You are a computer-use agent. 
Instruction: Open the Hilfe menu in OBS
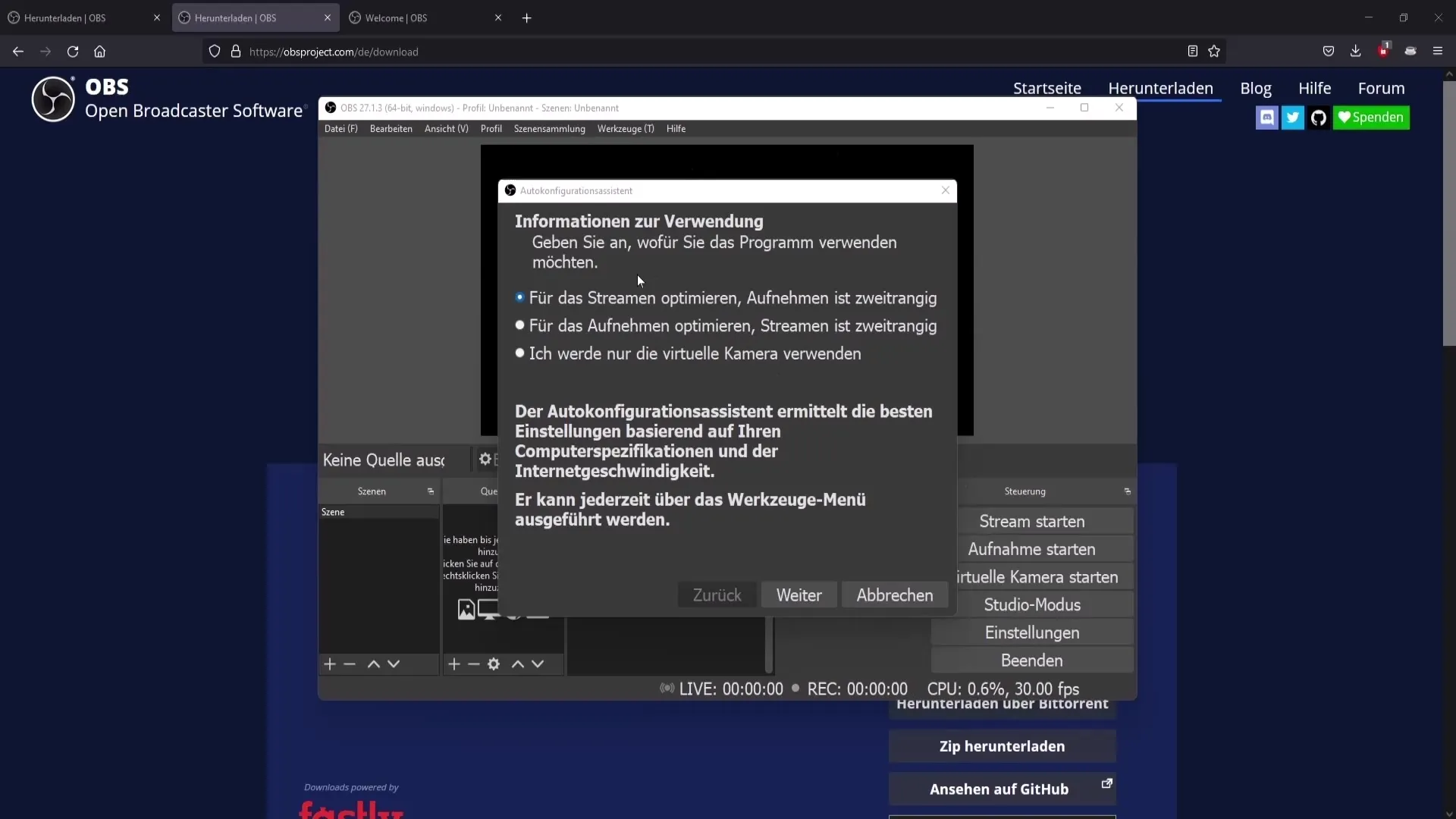[x=676, y=129]
